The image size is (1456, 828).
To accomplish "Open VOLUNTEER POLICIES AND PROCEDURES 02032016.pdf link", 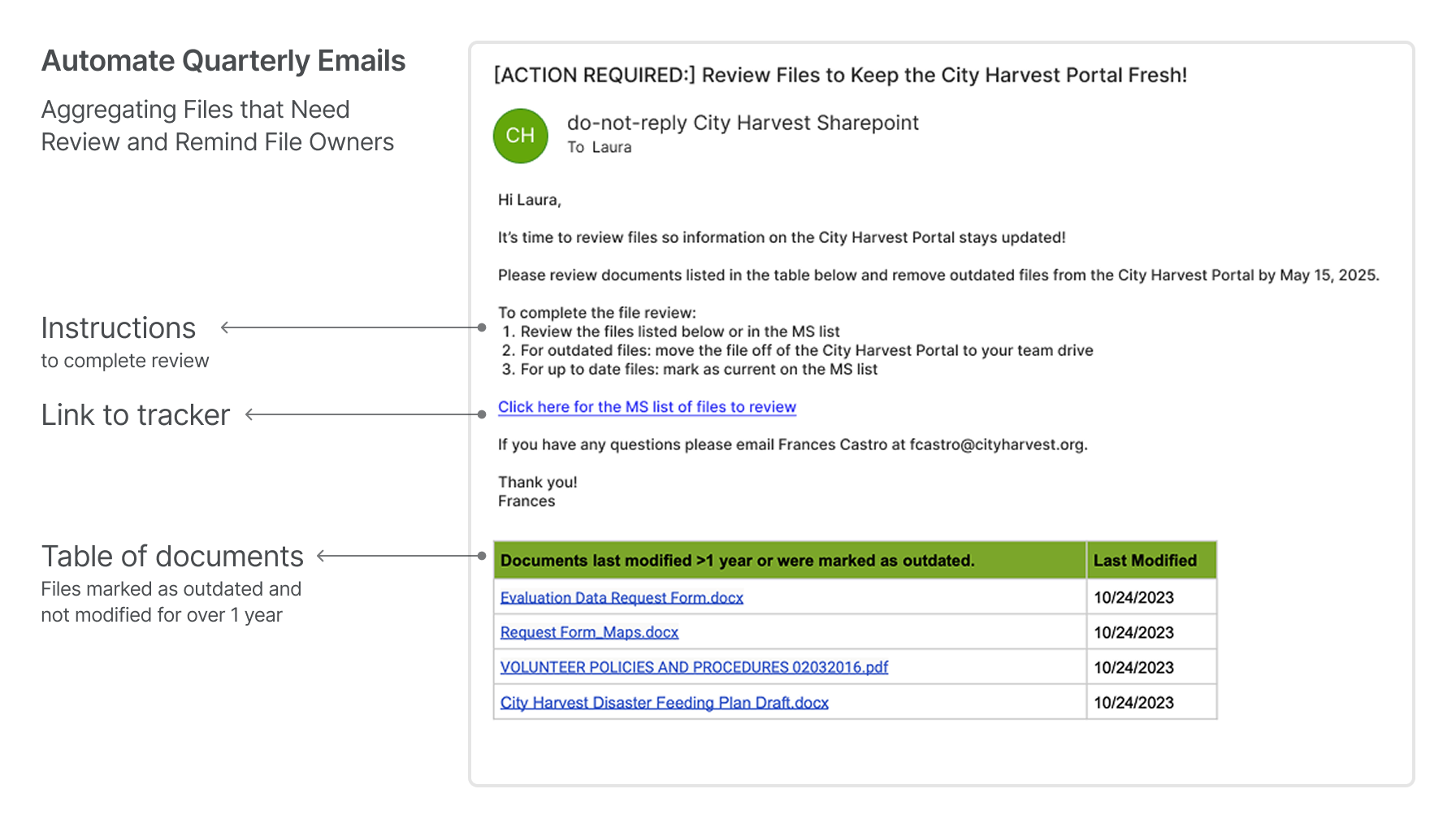I will 694,667.
